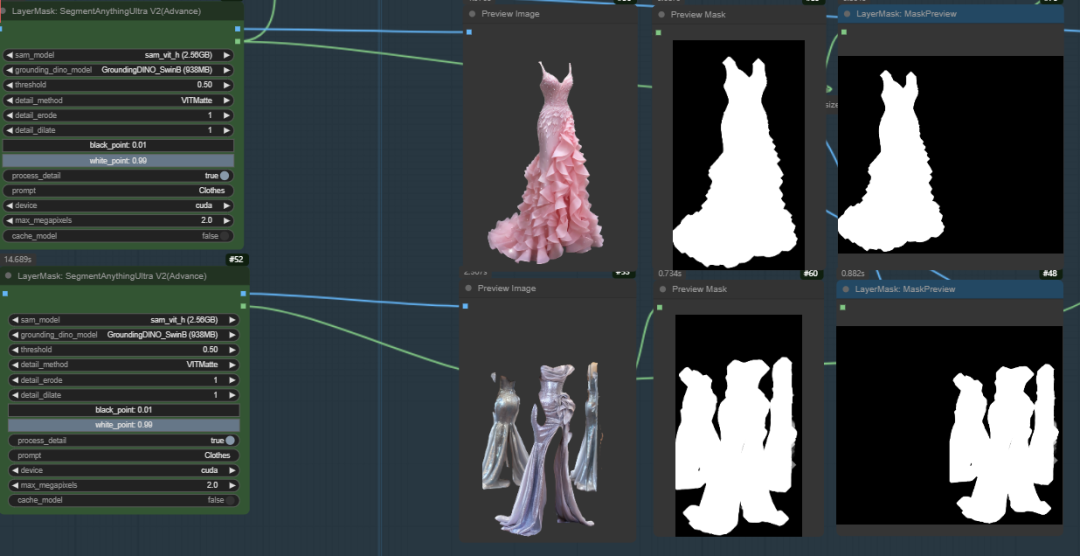The image size is (1080, 556).
Task: Click the prompt field in the #52 node
Action: 124,455
